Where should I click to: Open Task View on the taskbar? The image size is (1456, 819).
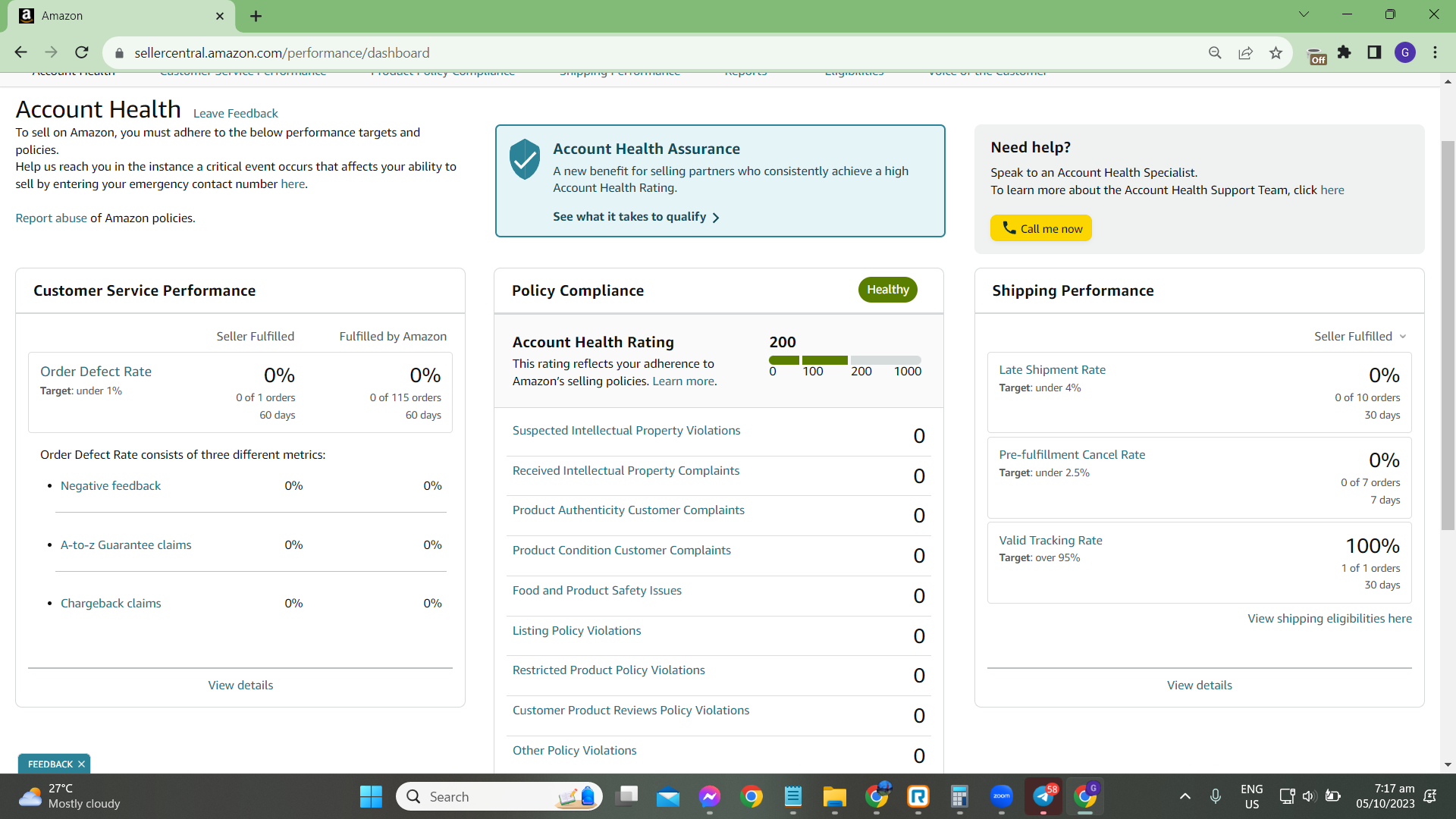click(627, 796)
